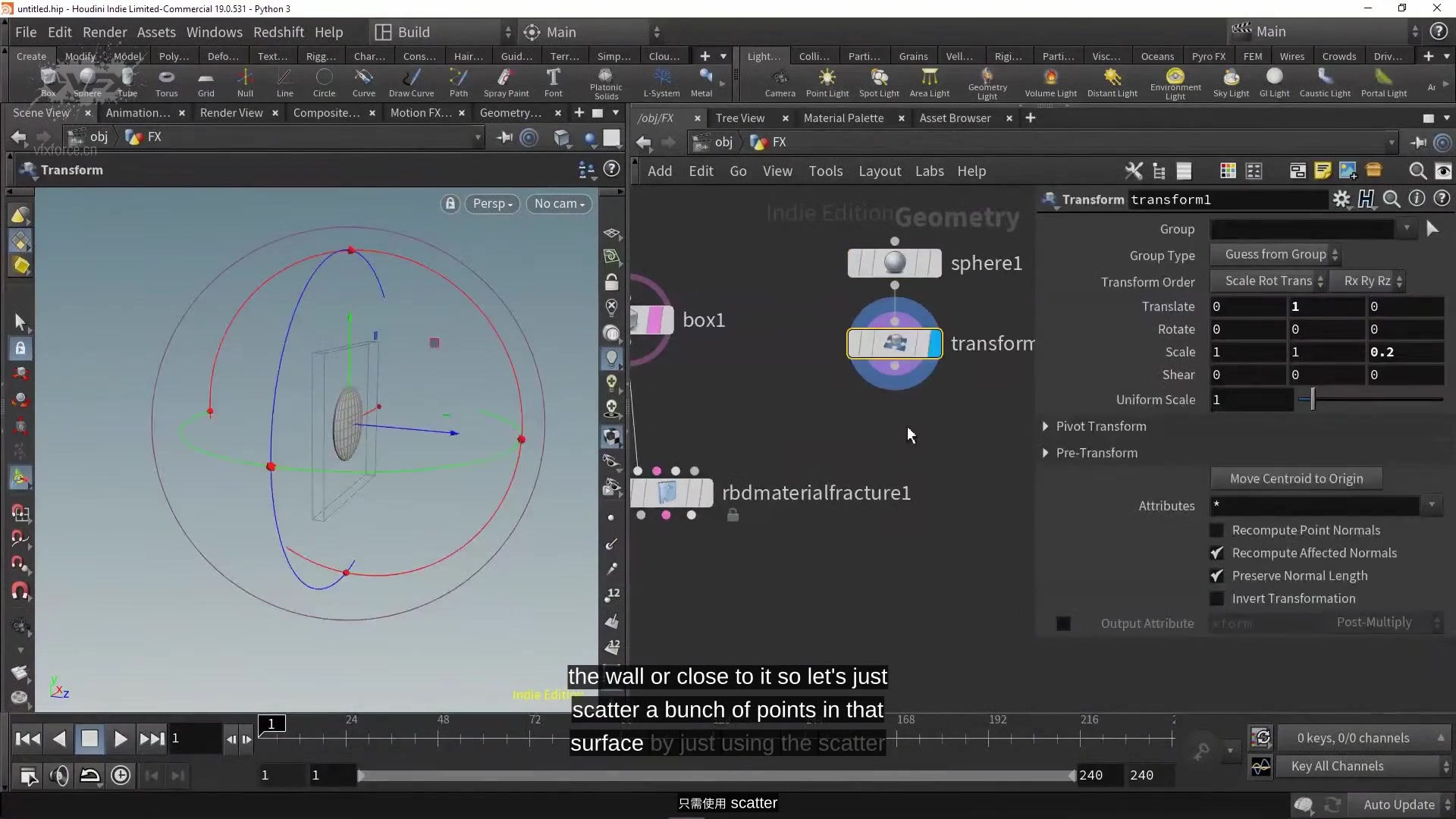1456x819 pixels.
Task: Open the network editor wrench tools icon
Action: pyautogui.click(x=1133, y=171)
